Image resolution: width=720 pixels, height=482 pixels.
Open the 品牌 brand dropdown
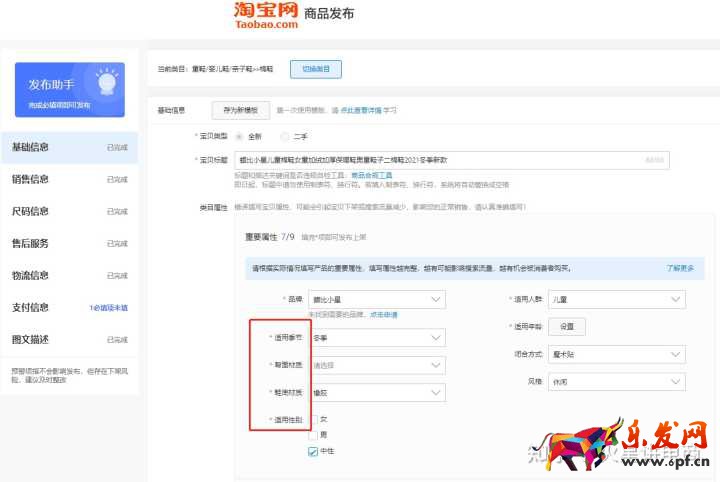pyautogui.click(x=377, y=299)
